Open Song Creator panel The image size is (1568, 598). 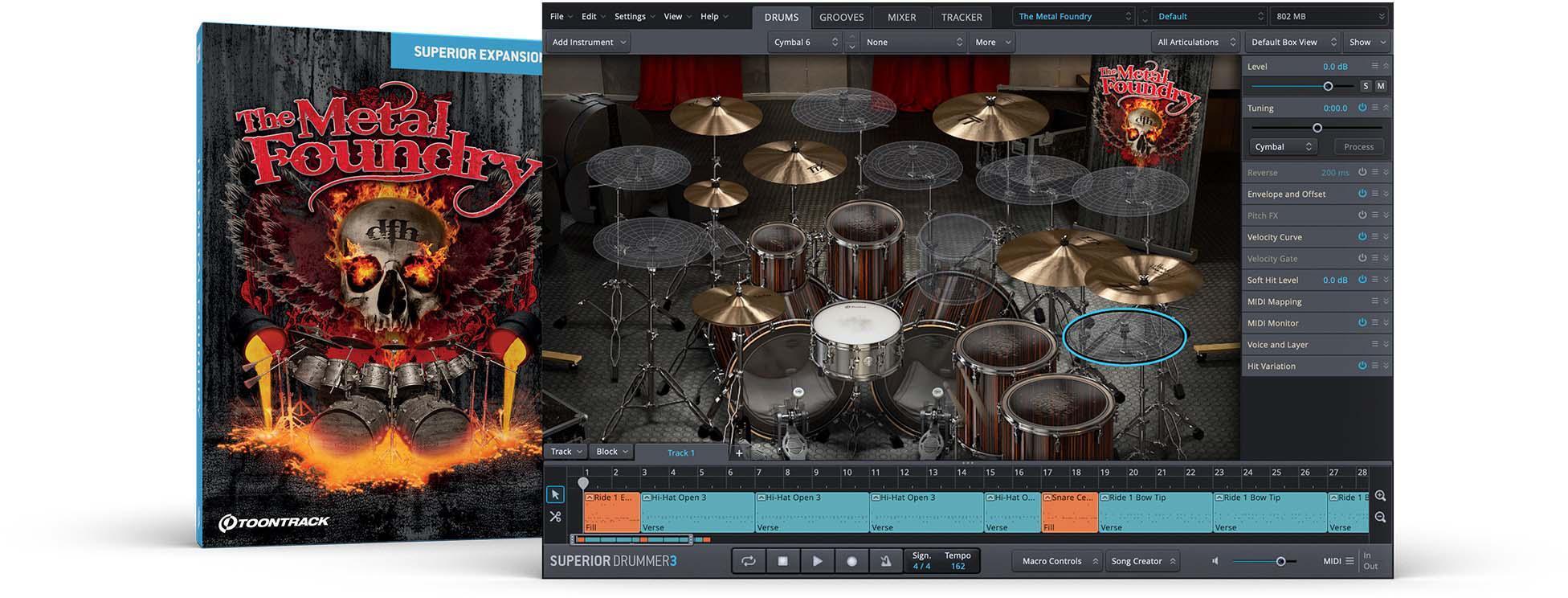(1142, 561)
